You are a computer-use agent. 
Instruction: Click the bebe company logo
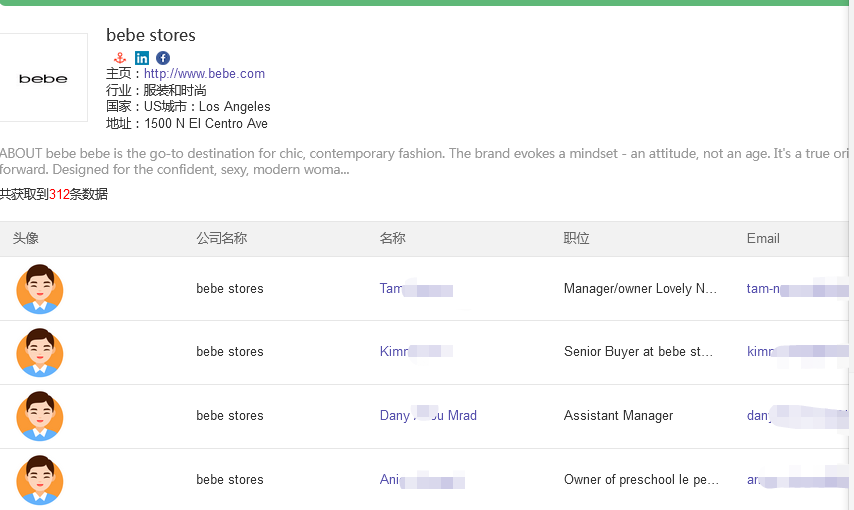point(43,78)
